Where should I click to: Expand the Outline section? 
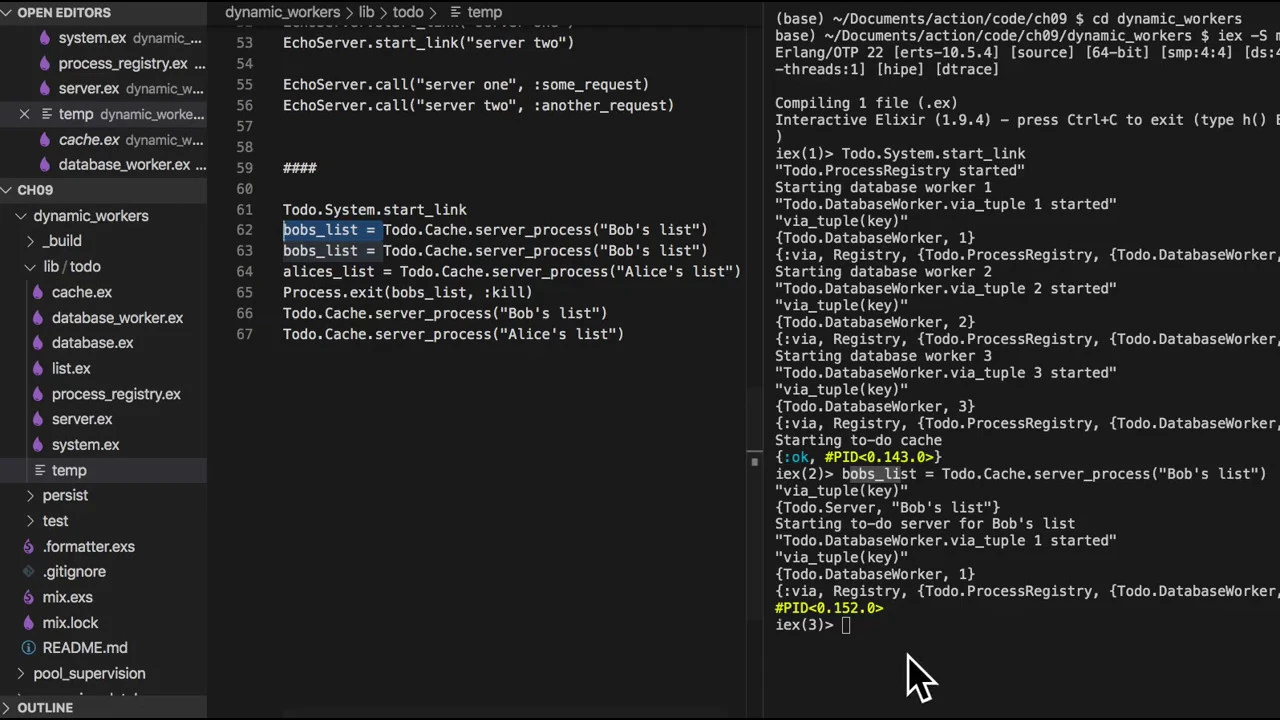7,708
